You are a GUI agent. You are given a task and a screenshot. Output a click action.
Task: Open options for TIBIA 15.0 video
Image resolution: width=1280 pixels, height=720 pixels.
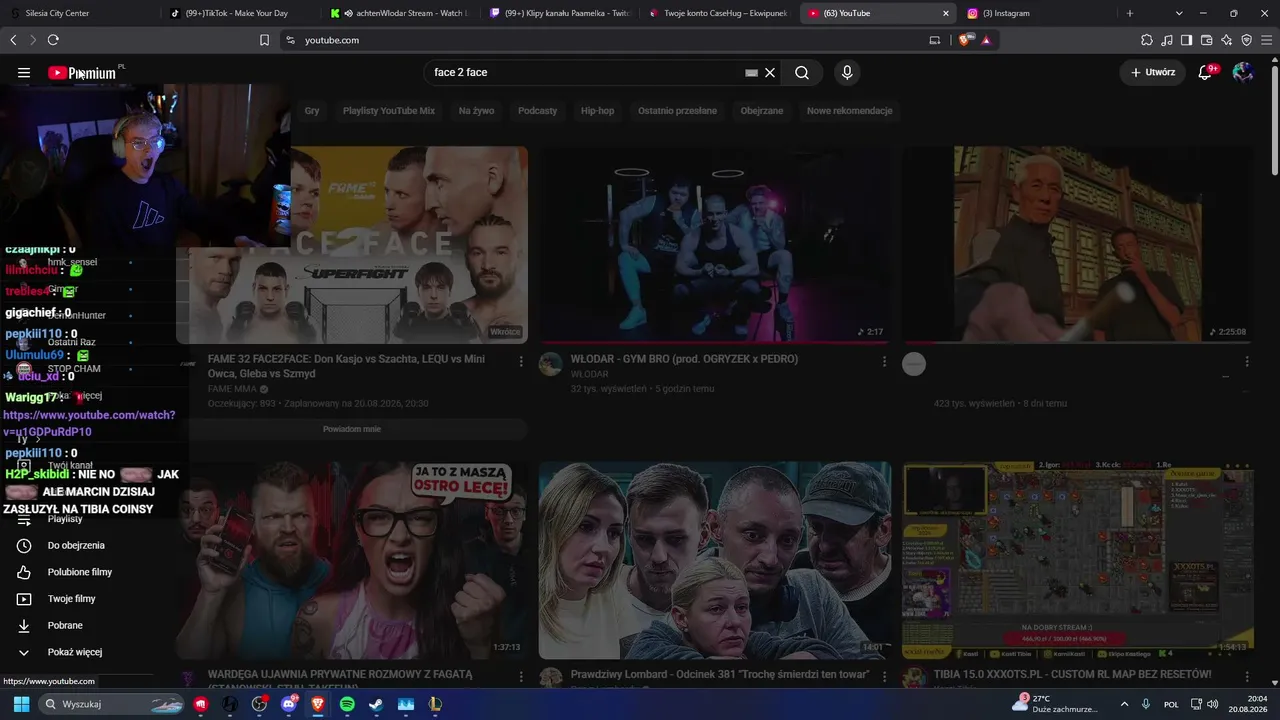click(x=1247, y=677)
